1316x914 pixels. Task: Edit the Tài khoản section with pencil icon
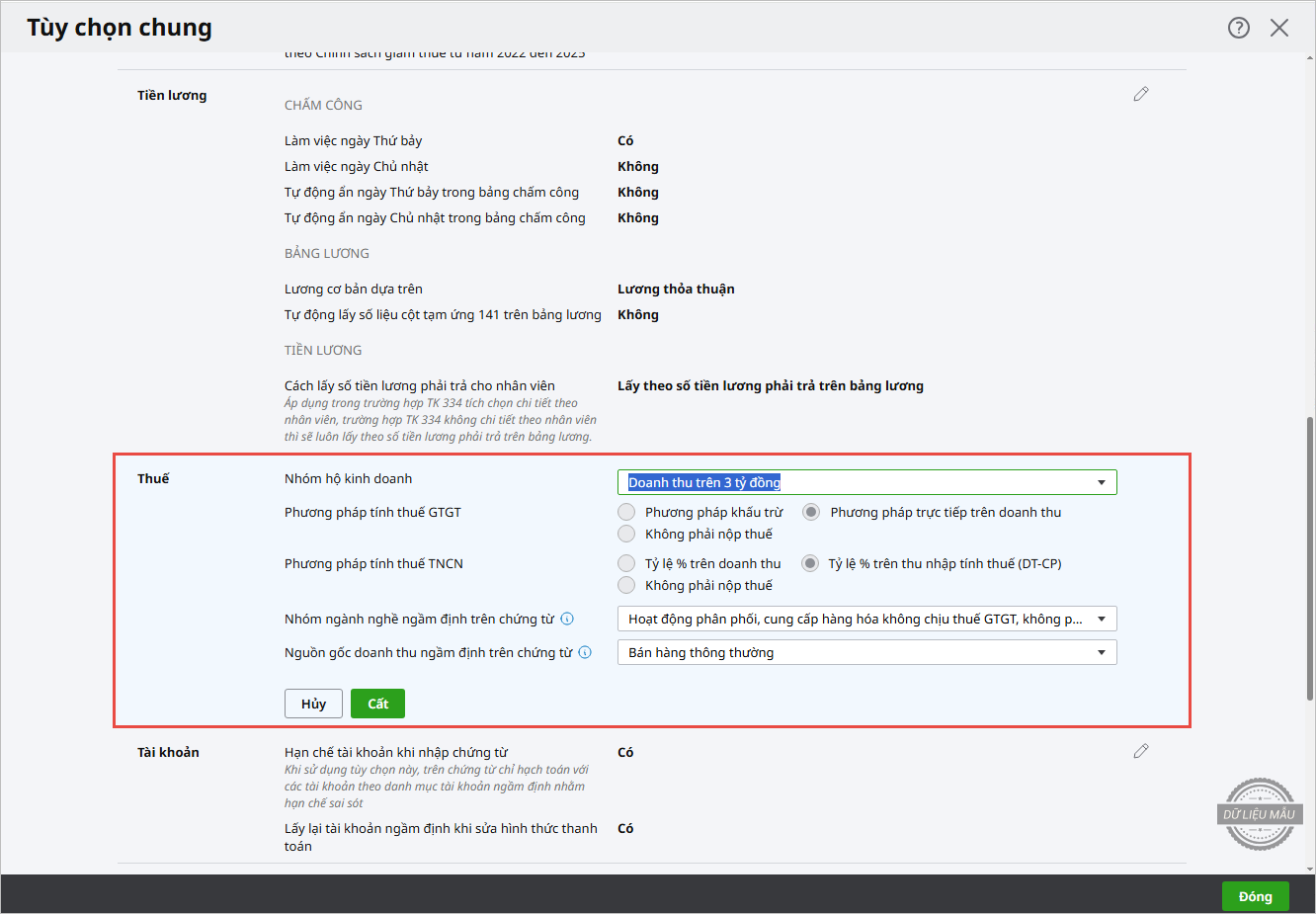1141,751
